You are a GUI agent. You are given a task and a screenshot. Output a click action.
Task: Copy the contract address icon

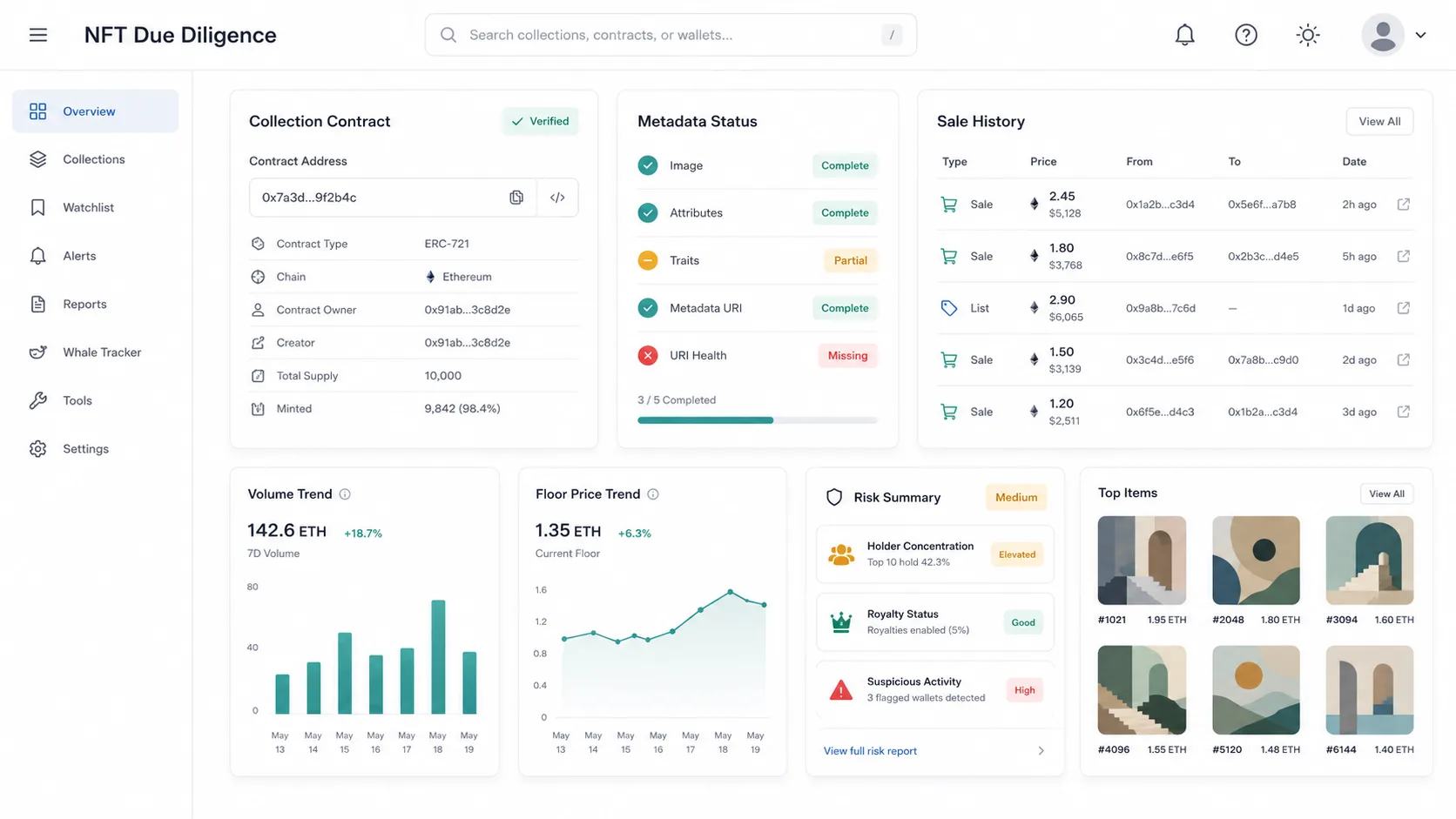point(516,198)
